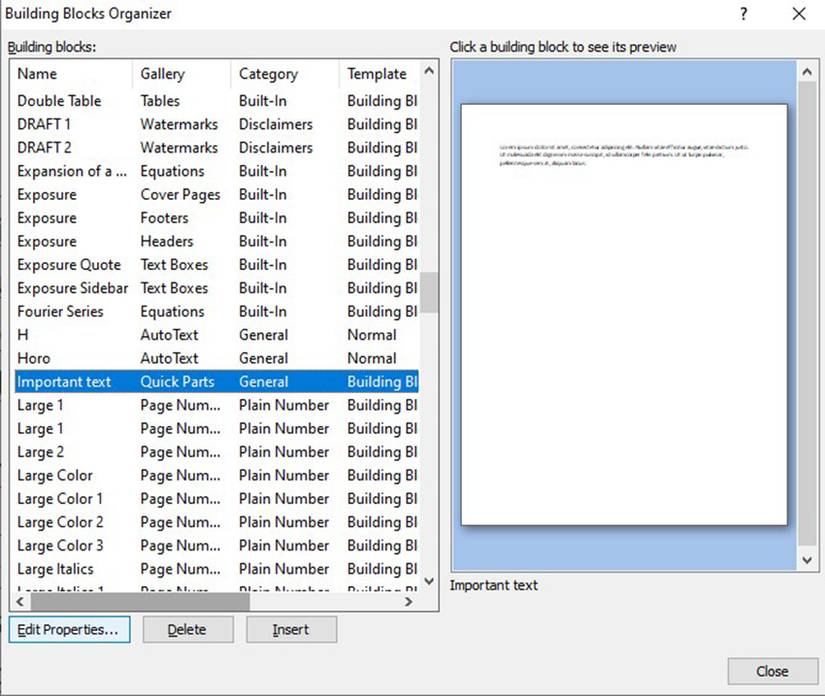Click Normal template cell in H row
The height and width of the screenshot is (696, 825).
tap(372, 335)
